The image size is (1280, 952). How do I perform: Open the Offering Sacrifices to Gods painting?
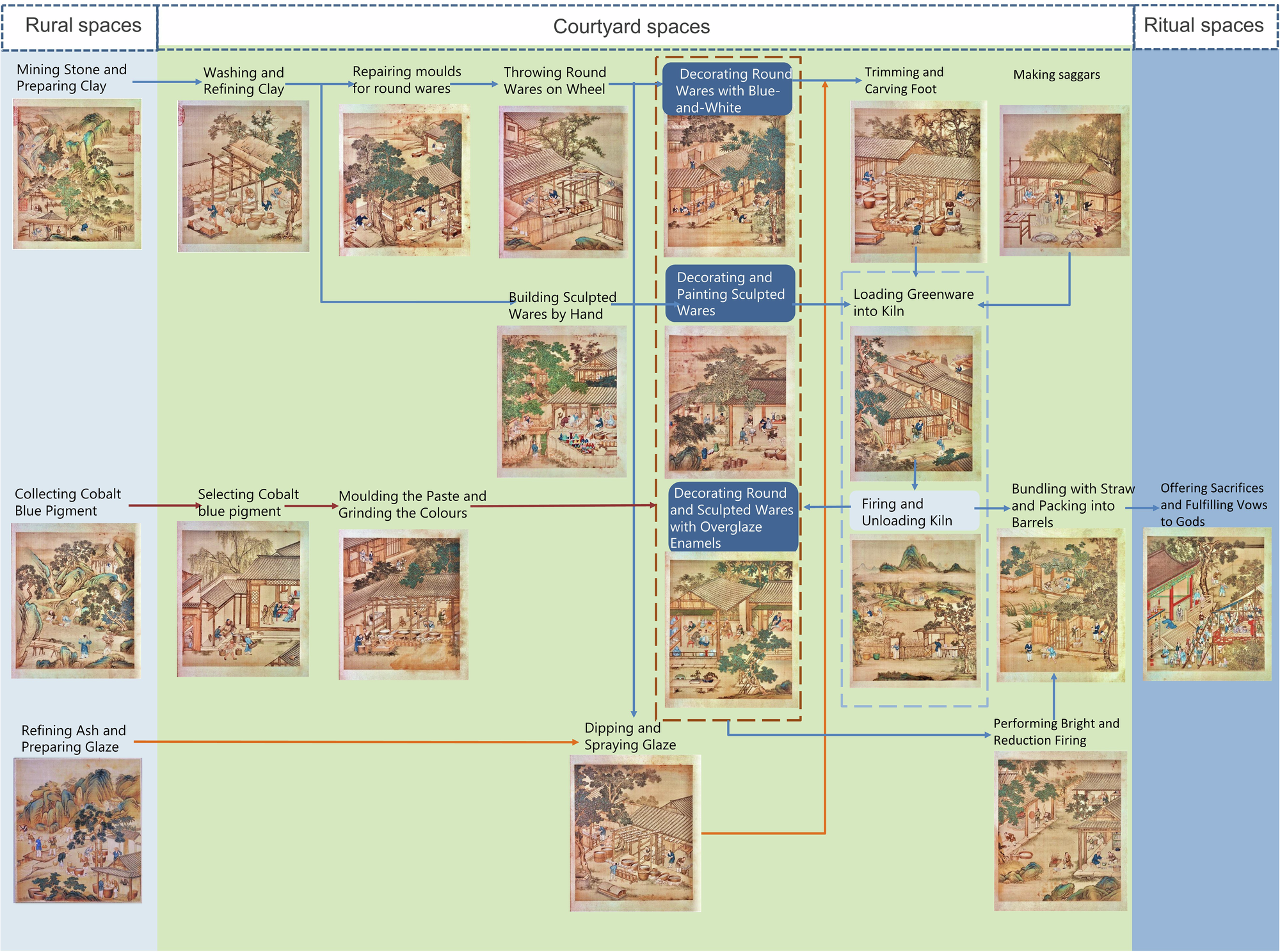pyautogui.click(x=1207, y=603)
